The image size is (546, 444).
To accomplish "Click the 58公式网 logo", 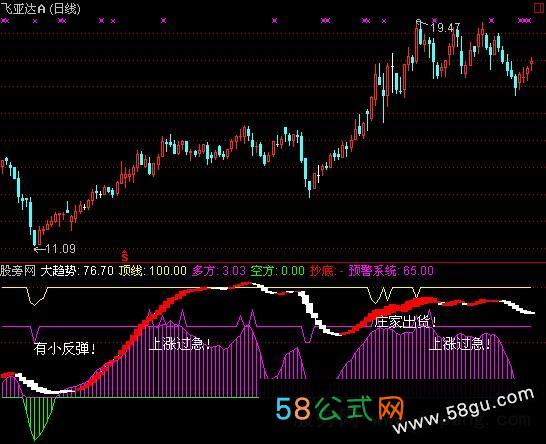I will [x=340, y=409].
